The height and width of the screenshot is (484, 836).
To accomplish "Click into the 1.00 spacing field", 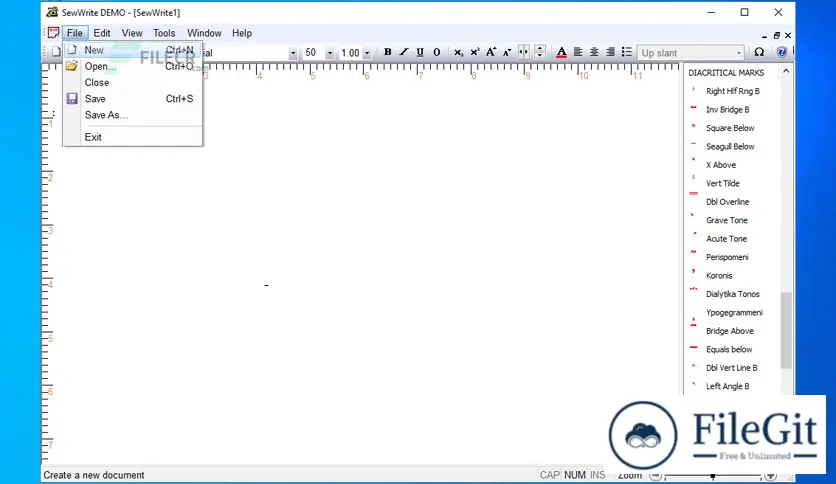I will pos(351,53).
